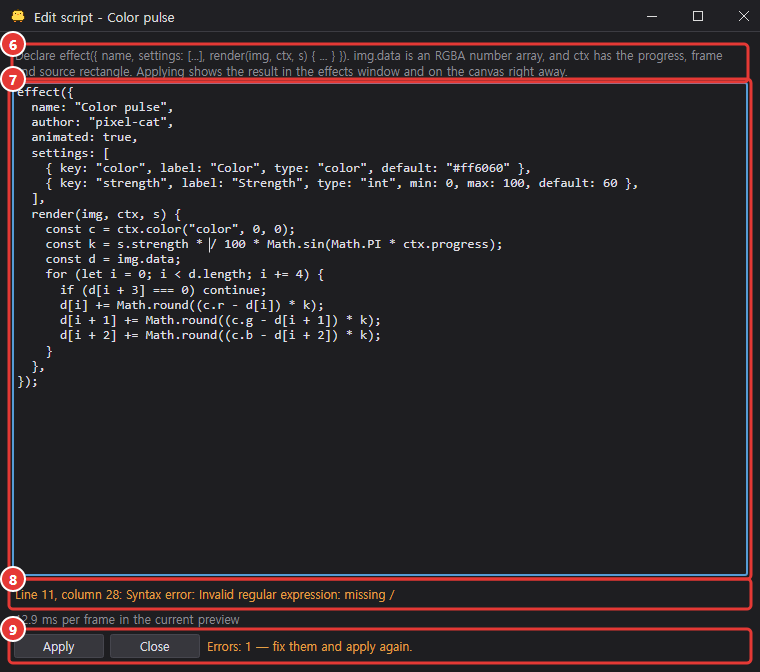This screenshot has height=672, width=760.
Task: Maximize the Edit script window
Action: point(697,17)
